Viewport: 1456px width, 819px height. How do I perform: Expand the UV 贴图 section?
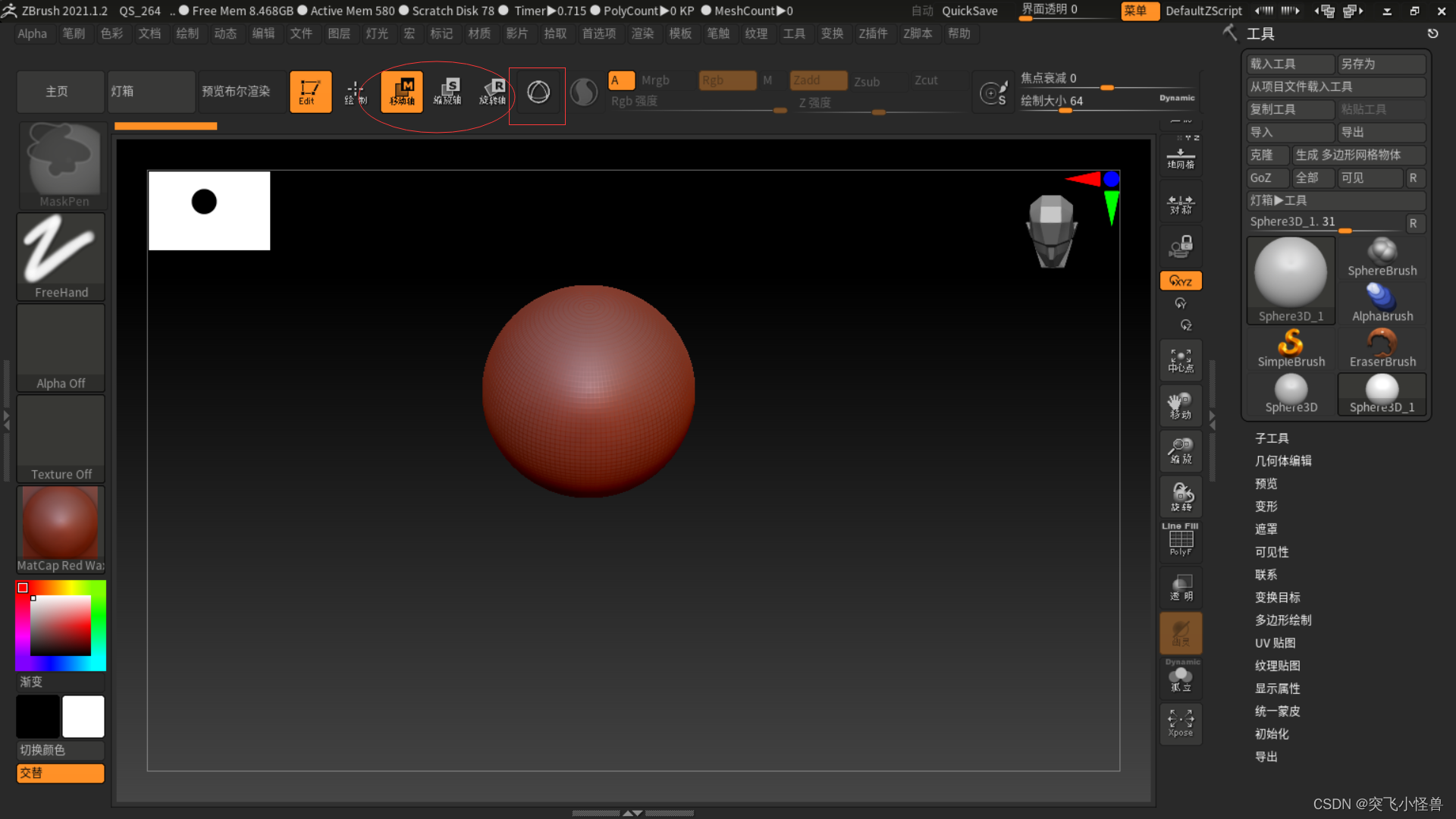pos(1275,643)
